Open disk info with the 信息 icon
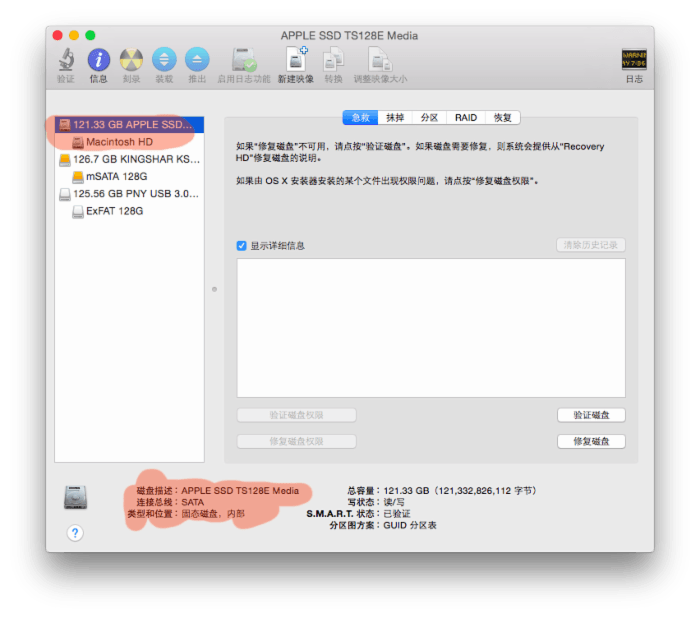This screenshot has height=618, width=700. [98, 60]
